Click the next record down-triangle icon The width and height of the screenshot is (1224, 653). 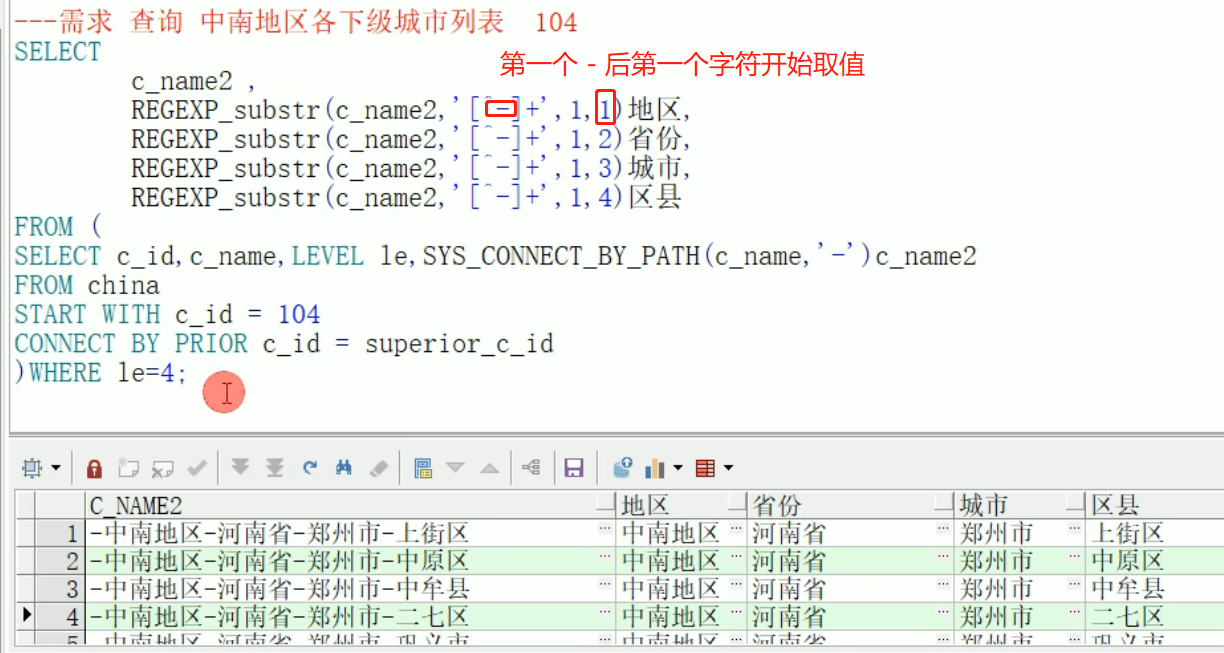tap(455, 467)
